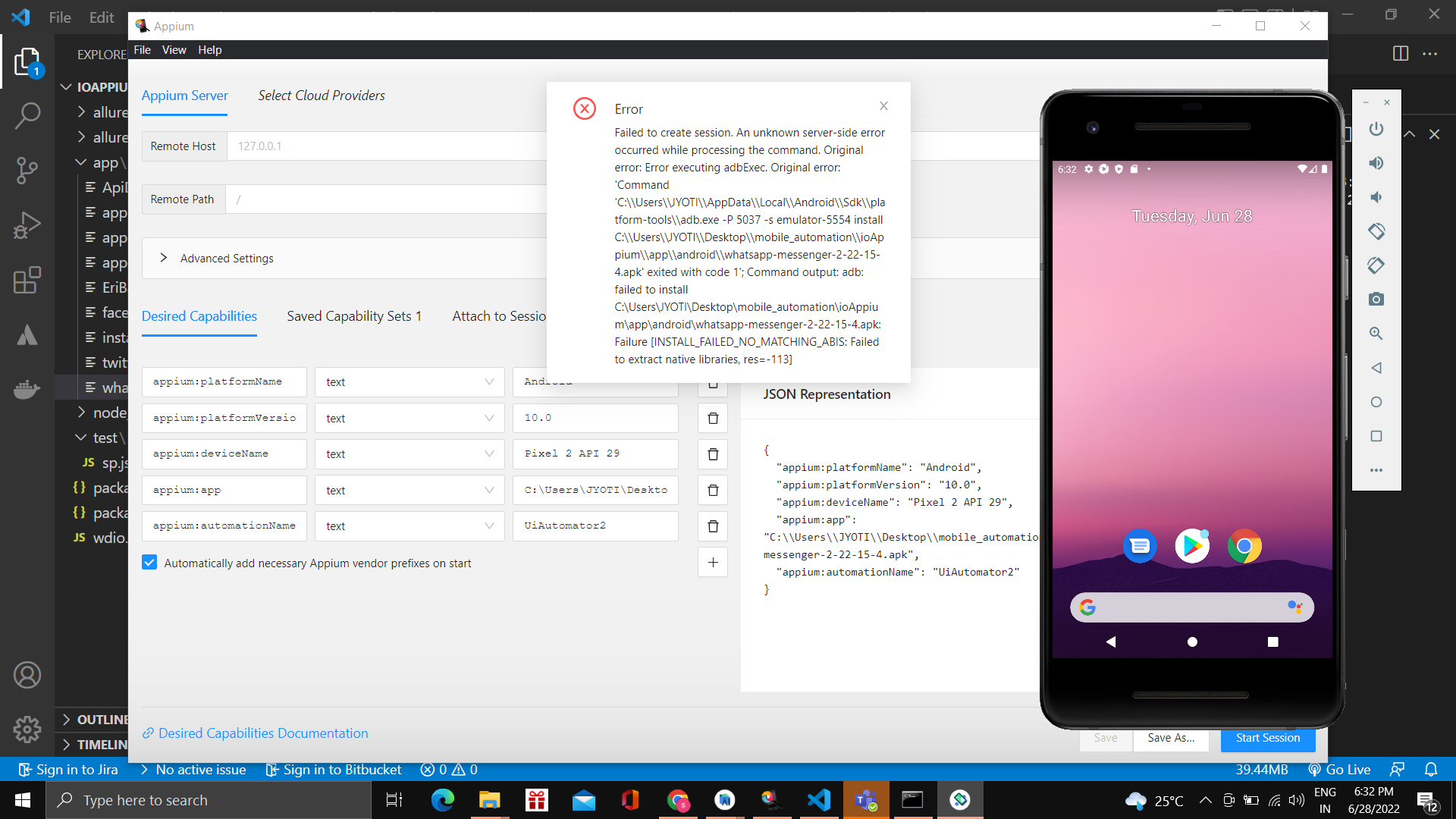Open Appium View menu
Image resolution: width=1456 pixels, height=819 pixels.
click(x=174, y=50)
